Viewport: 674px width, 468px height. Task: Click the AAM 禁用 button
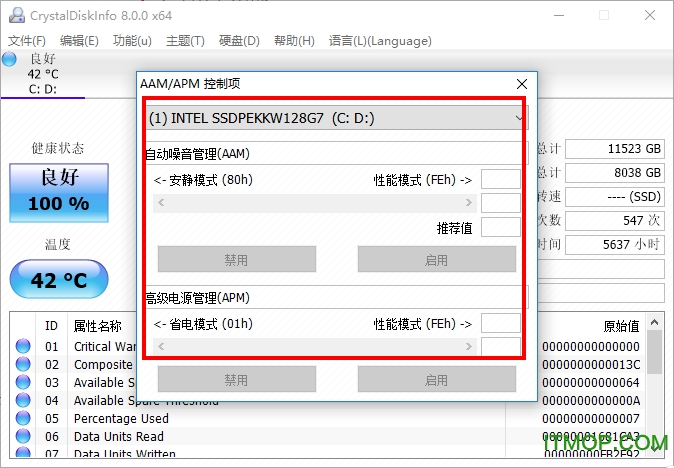[x=237, y=259]
